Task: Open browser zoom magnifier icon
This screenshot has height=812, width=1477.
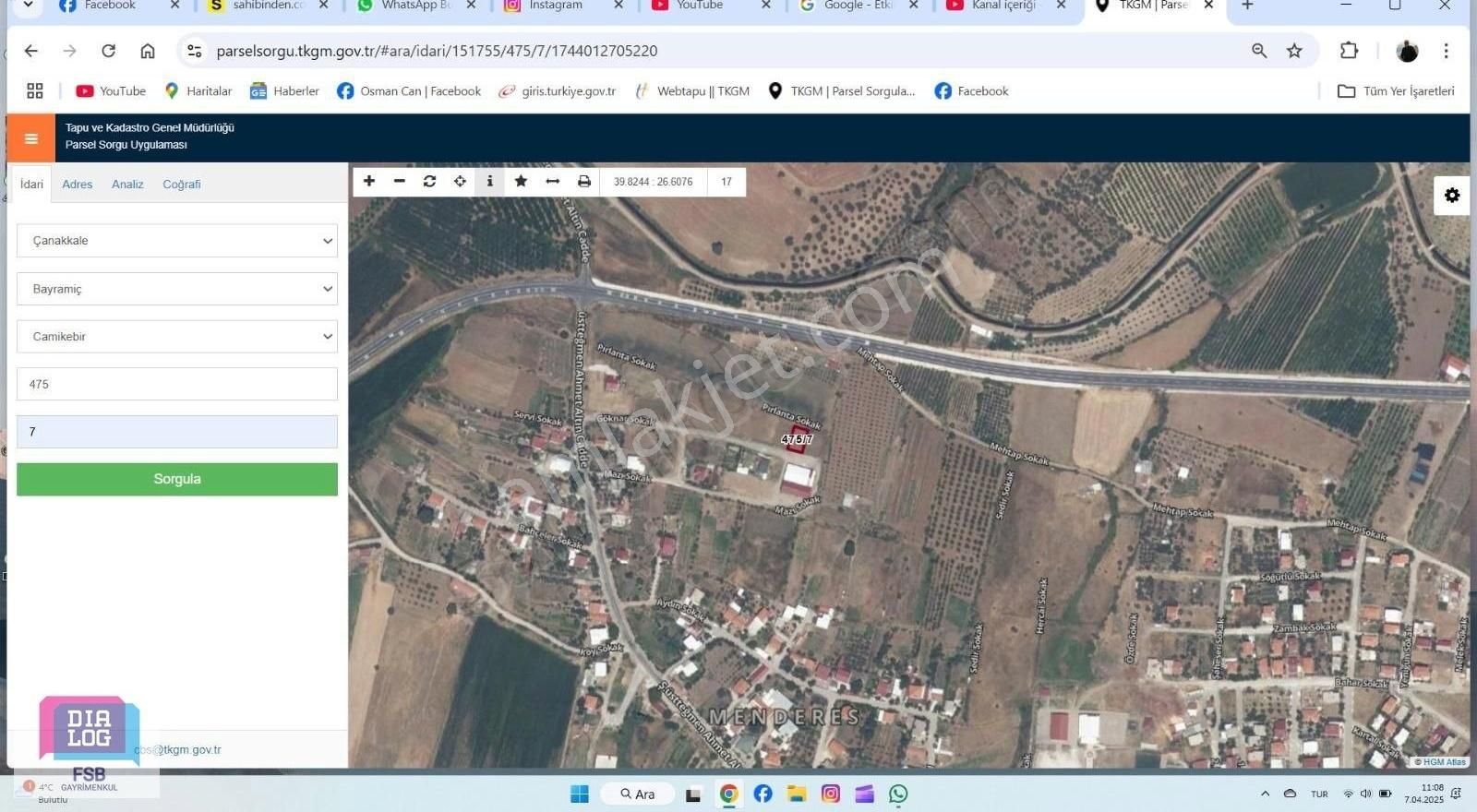Action: tap(1259, 51)
